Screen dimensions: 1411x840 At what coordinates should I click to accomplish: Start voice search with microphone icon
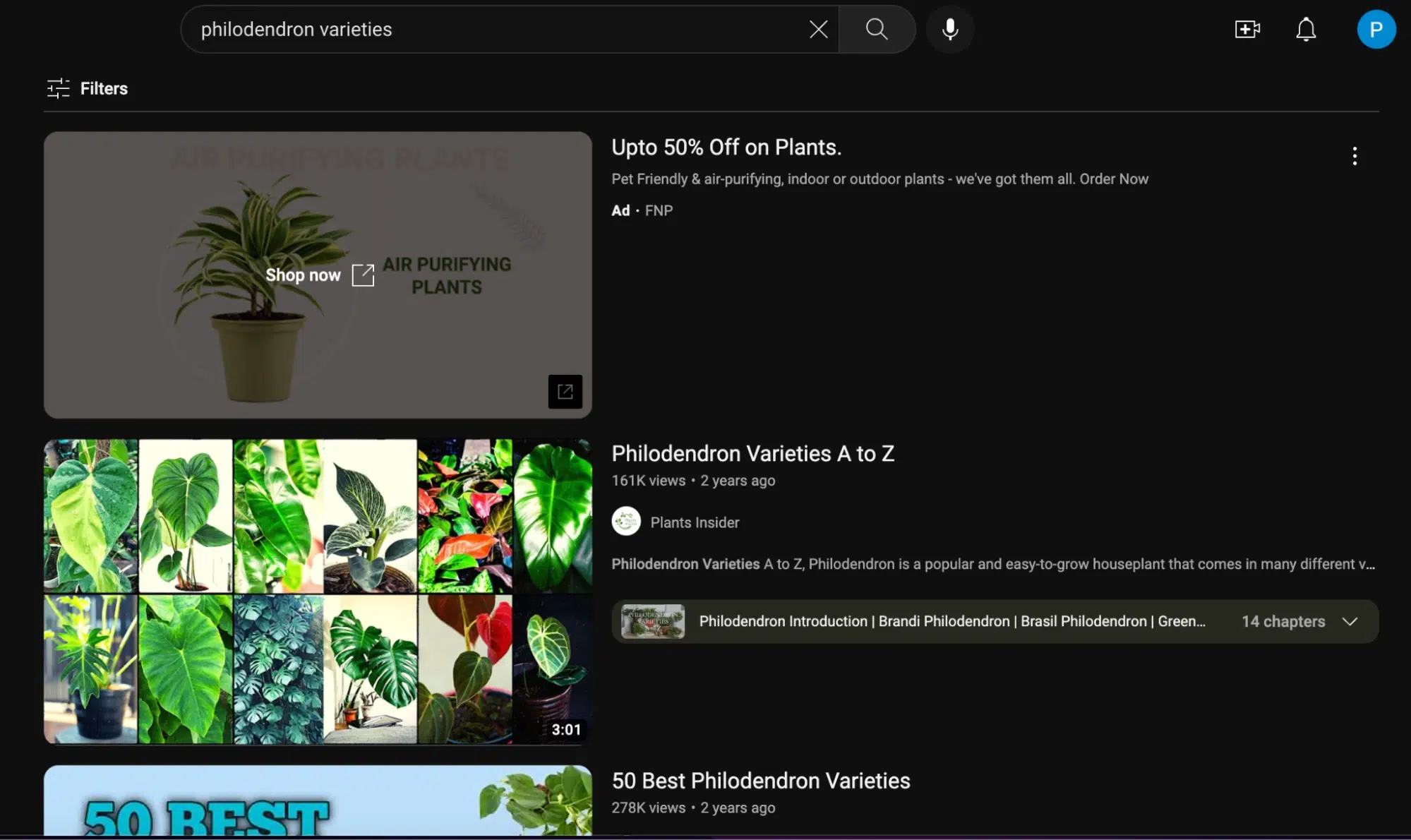[x=950, y=29]
